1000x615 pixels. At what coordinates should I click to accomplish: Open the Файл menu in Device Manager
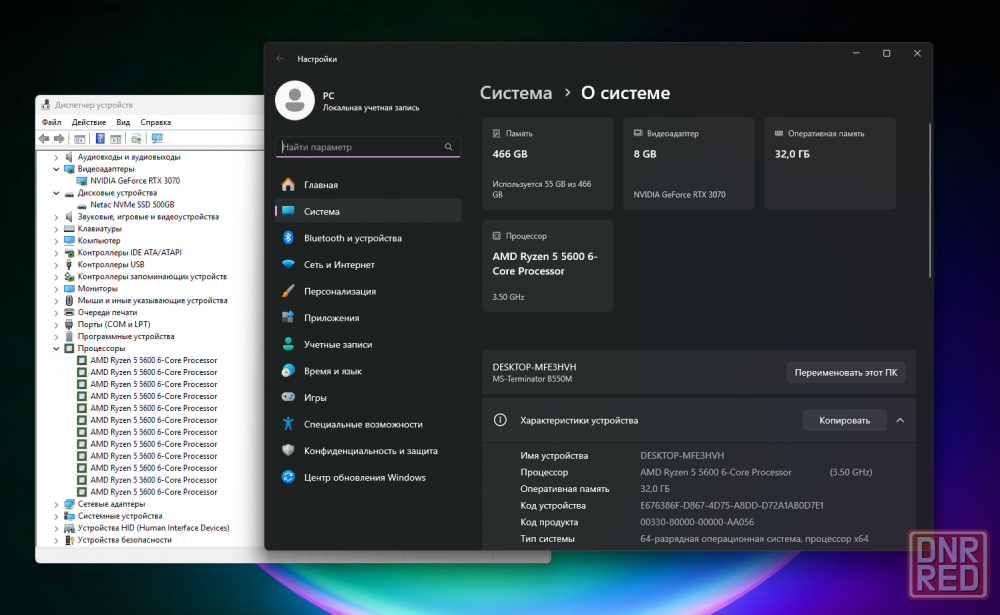(52, 122)
